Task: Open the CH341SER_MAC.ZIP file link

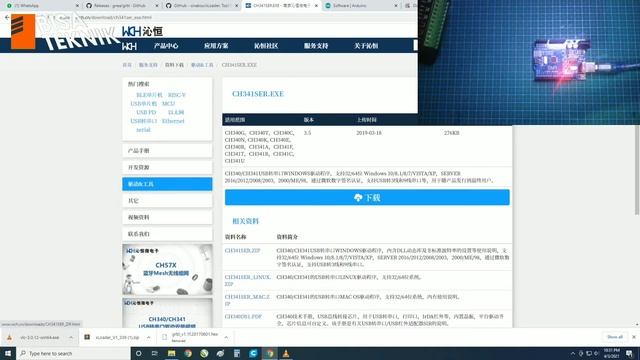Action: point(247,300)
